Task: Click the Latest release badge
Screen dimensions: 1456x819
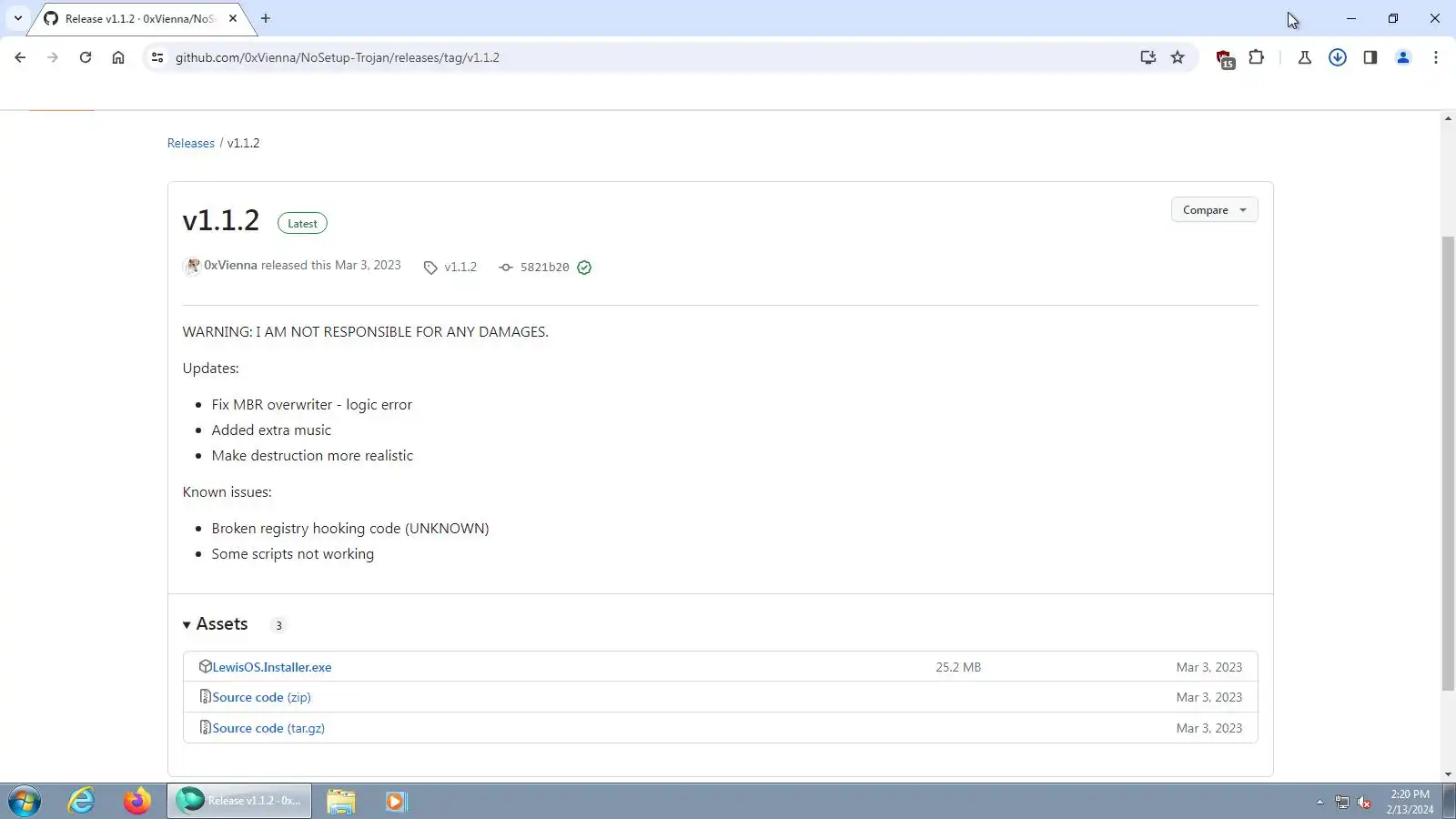Action: coord(302,223)
